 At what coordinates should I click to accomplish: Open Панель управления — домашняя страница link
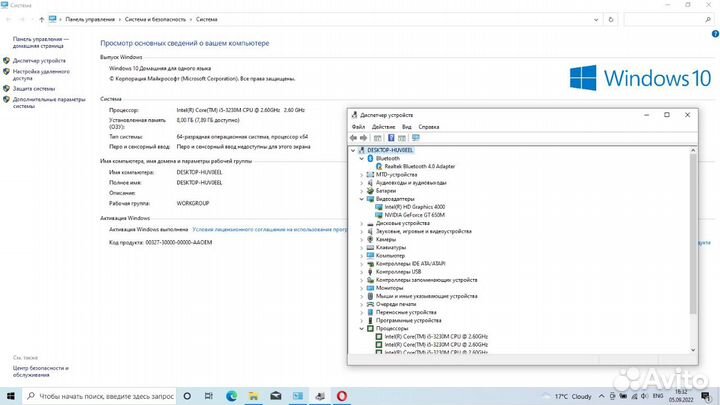click(40, 42)
